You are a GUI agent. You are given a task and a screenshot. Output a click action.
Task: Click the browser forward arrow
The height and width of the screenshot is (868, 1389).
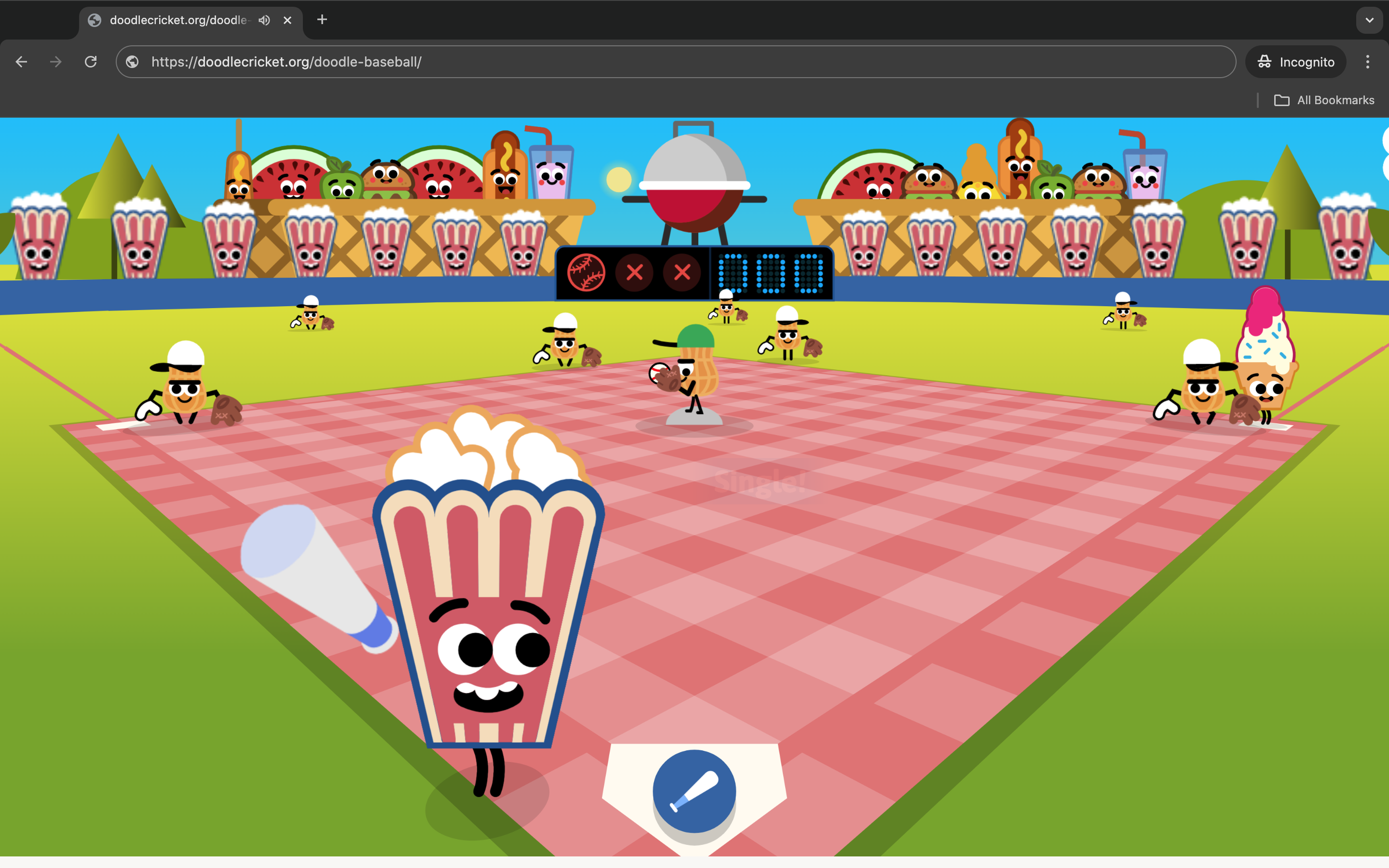tap(55, 62)
